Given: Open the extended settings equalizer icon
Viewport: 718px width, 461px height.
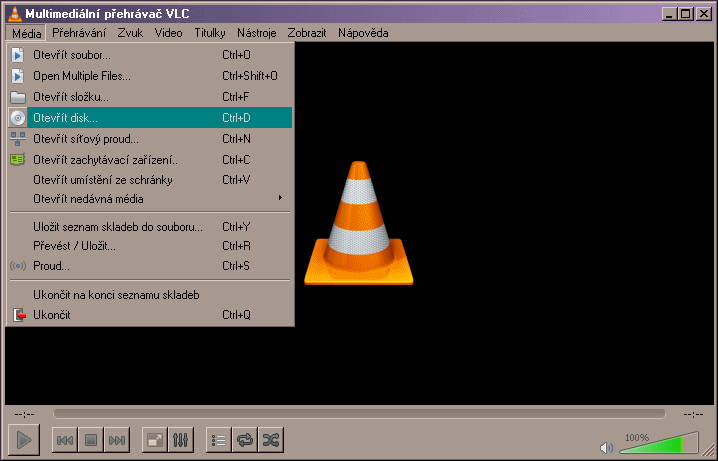Looking at the screenshot, I should pos(181,440).
